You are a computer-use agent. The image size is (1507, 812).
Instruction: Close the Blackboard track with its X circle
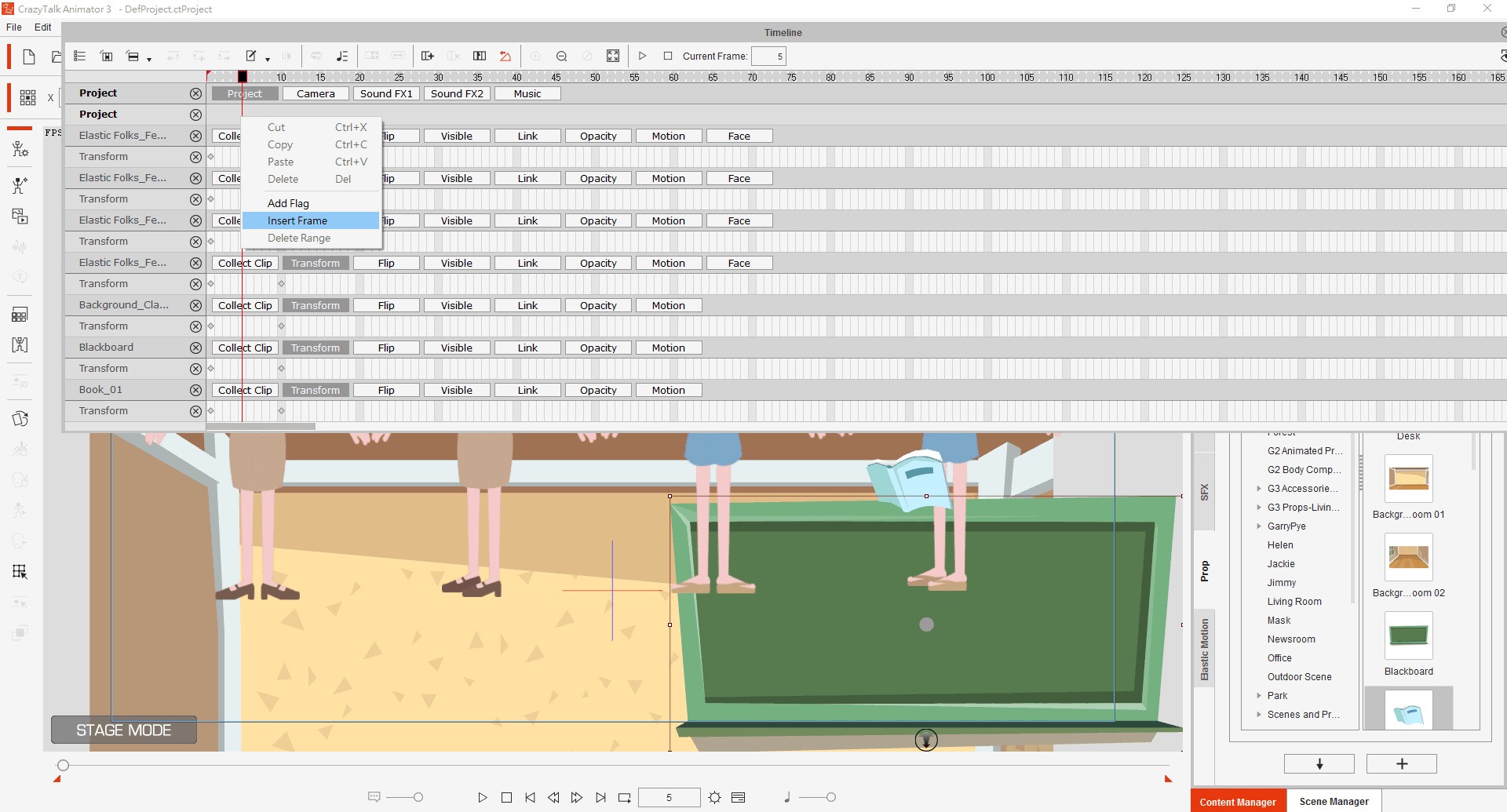pos(195,348)
